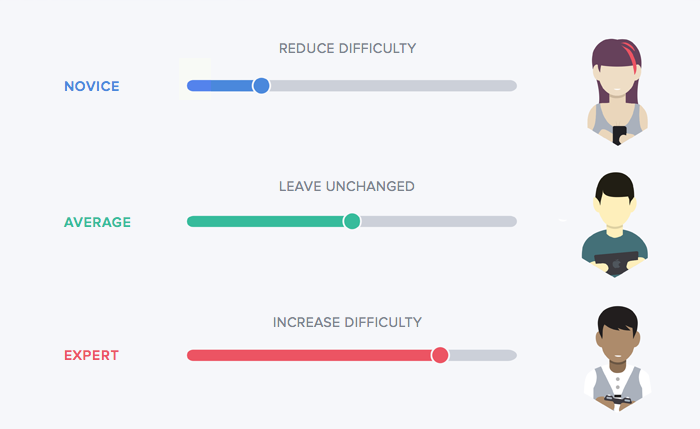Click the Expert player avatar holding gamepad

click(617, 358)
